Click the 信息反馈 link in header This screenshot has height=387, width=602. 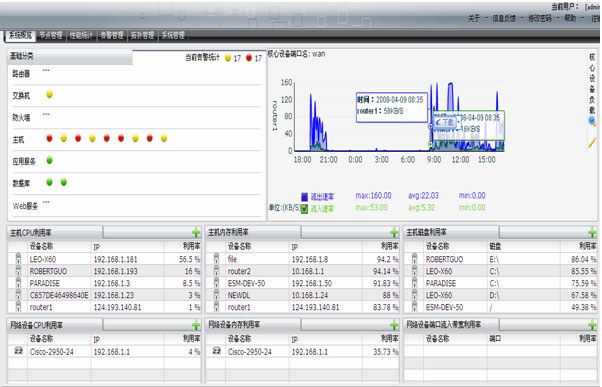[x=504, y=18]
